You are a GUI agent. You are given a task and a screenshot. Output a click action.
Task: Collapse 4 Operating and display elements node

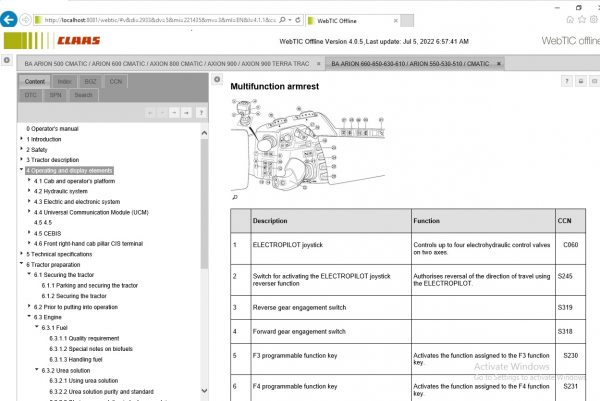[x=22, y=170]
